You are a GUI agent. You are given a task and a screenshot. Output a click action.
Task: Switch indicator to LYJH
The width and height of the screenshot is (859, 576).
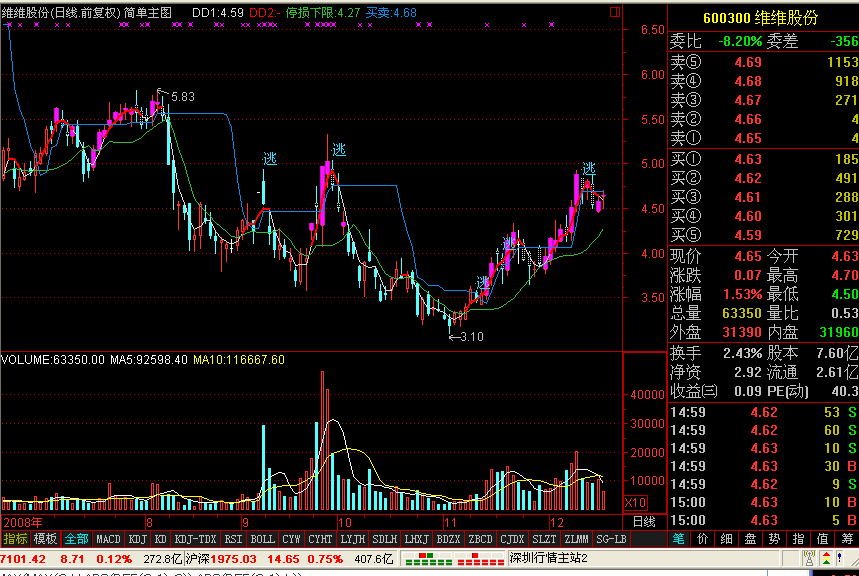353,539
